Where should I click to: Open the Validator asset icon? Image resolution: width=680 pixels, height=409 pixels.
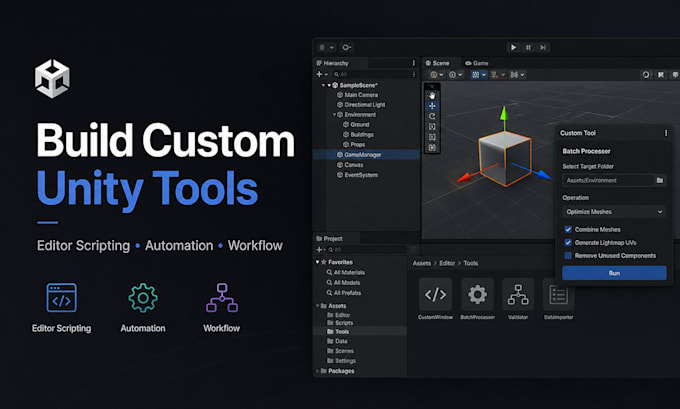pyautogui.click(x=518, y=294)
